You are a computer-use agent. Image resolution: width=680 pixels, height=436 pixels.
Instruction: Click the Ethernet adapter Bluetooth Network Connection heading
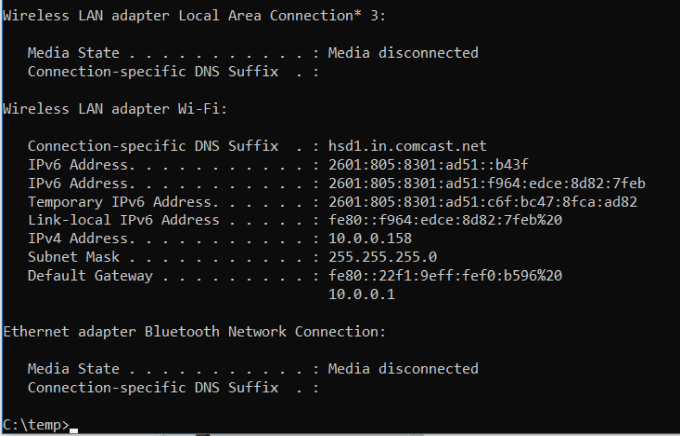coord(194,331)
